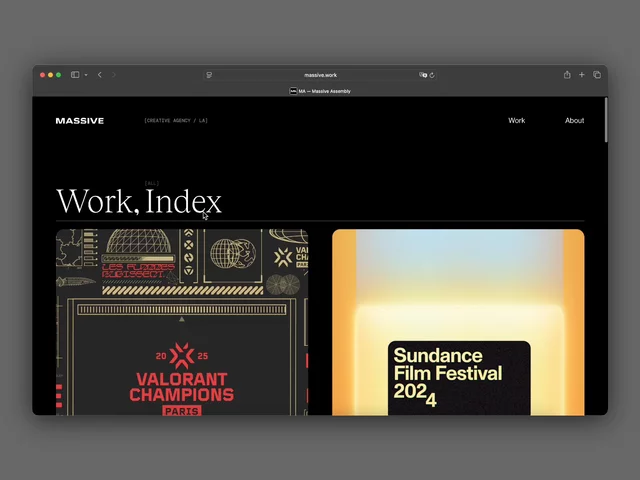The image size is (640, 480).
Task: Close the Safari window with the red button
Action: (42, 75)
